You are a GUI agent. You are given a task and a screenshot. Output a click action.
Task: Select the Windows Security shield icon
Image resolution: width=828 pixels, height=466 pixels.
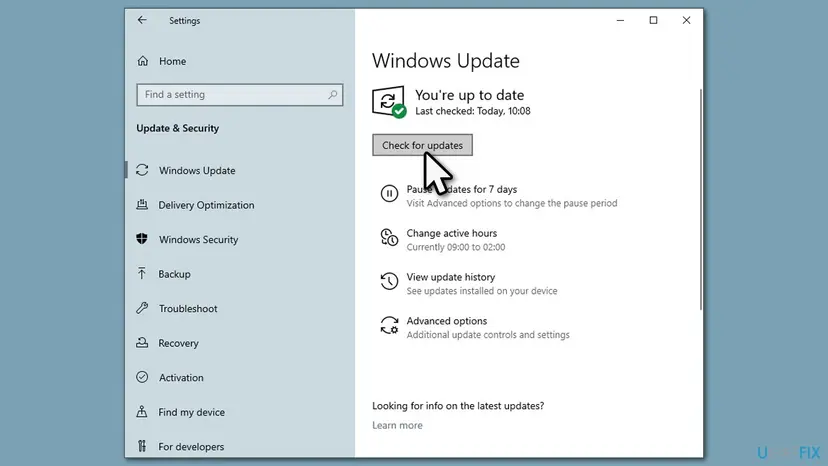pyautogui.click(x=142, y=239)
